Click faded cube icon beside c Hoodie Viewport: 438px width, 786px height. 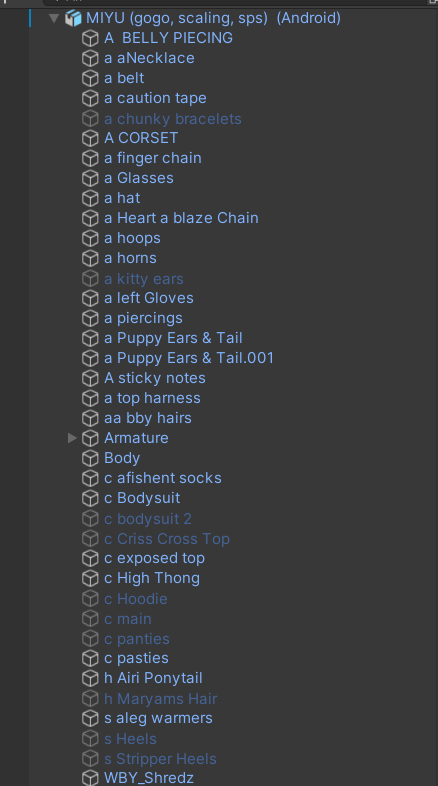click(x=90, y=599)
